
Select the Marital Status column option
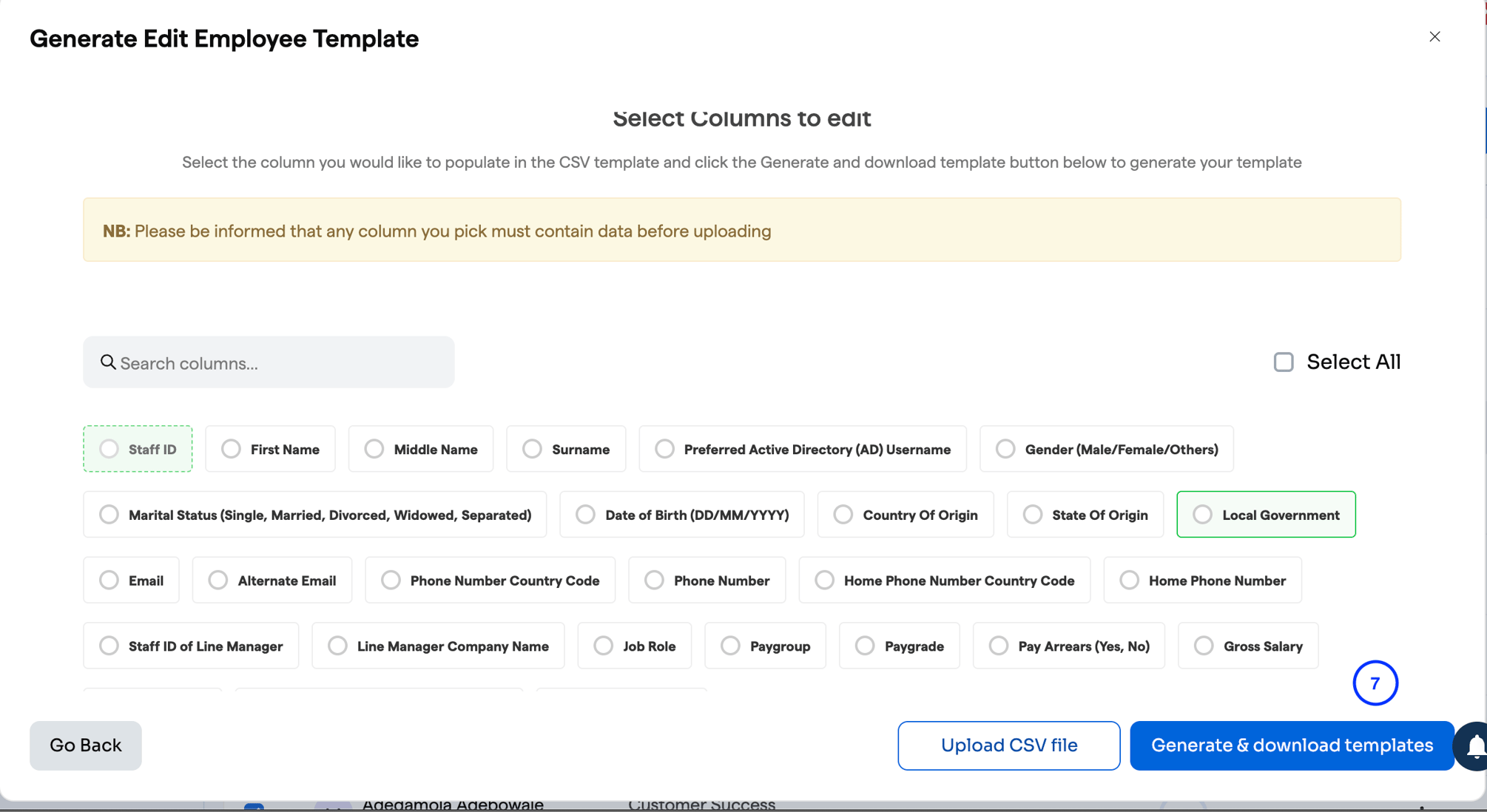click(315, 515)
